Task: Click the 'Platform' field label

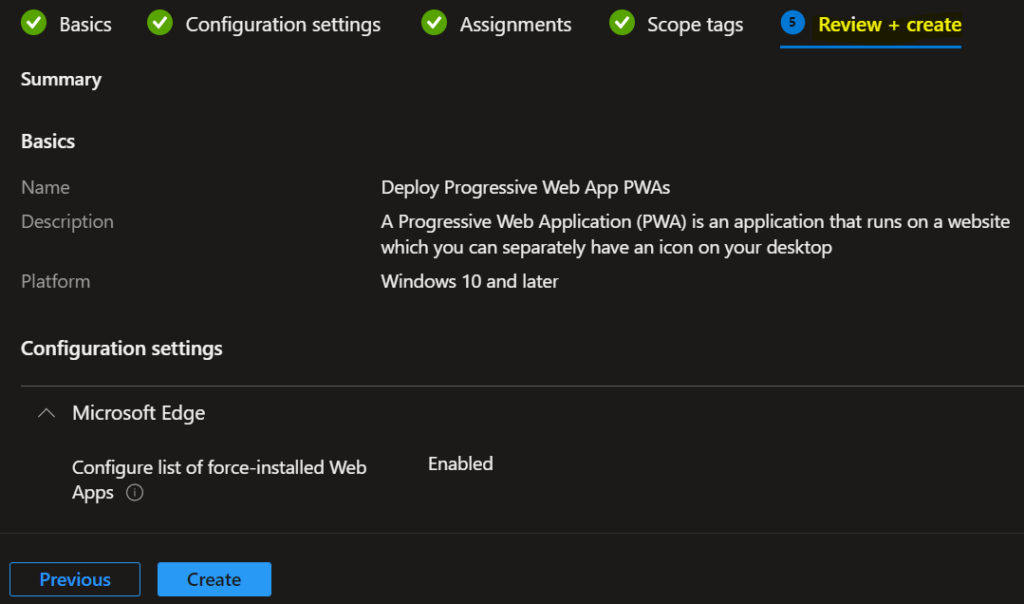Action: 56,281
